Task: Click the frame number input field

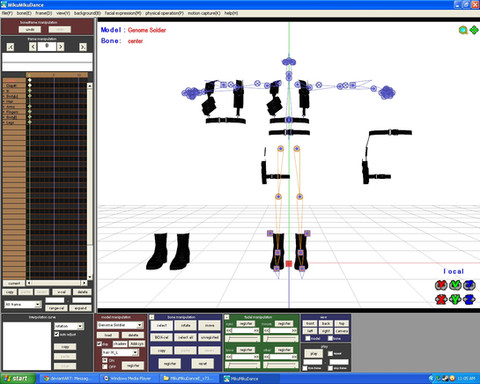Action: [x=47, y=46]
